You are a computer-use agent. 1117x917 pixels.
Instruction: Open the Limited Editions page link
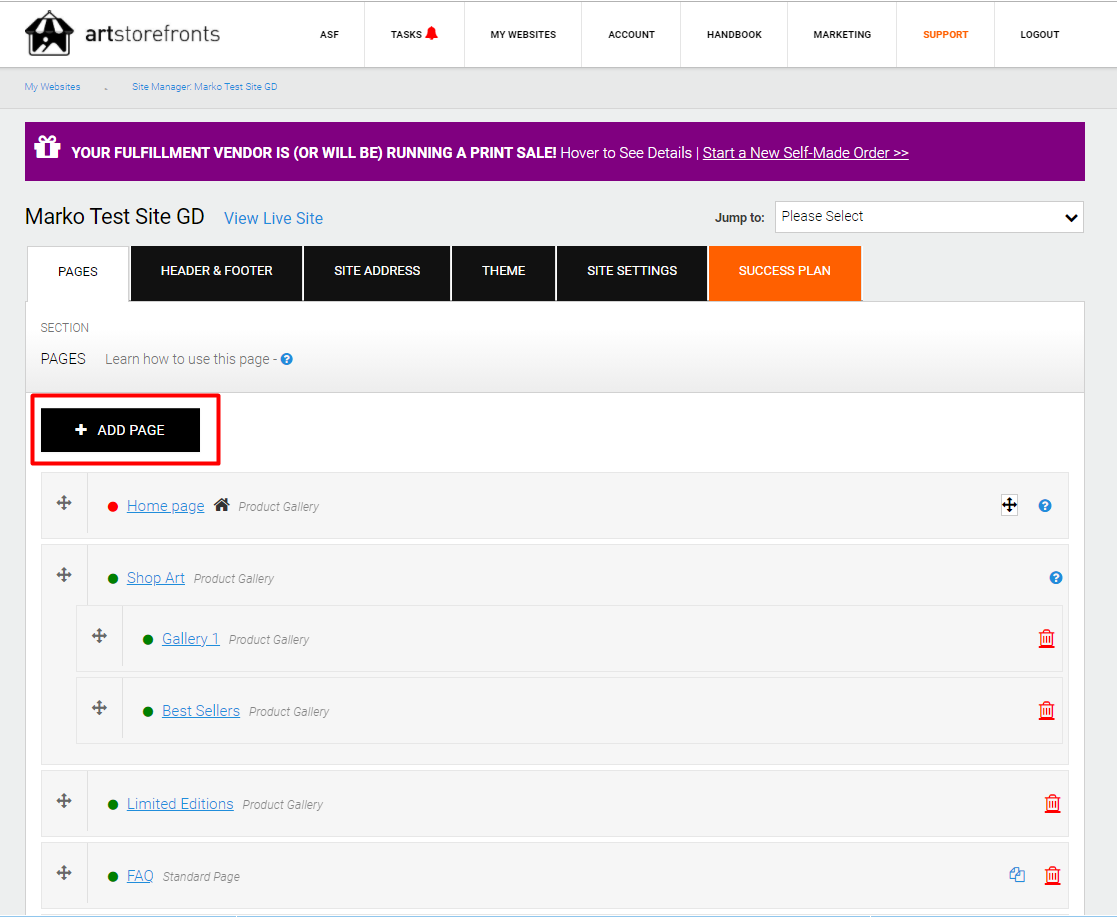coord(180,804)
